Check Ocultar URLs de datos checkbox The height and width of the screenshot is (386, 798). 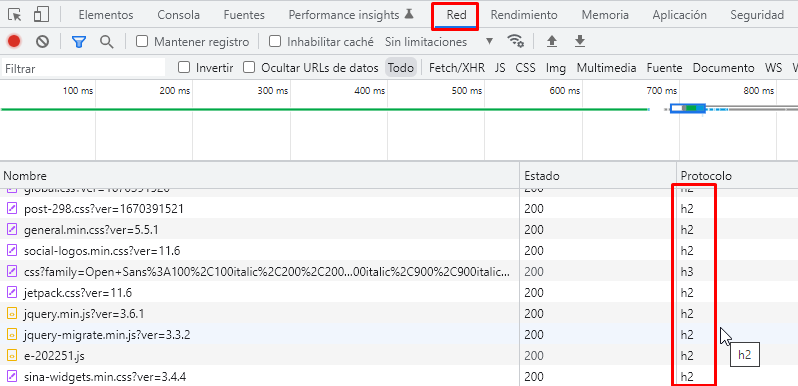pos(249,67)
